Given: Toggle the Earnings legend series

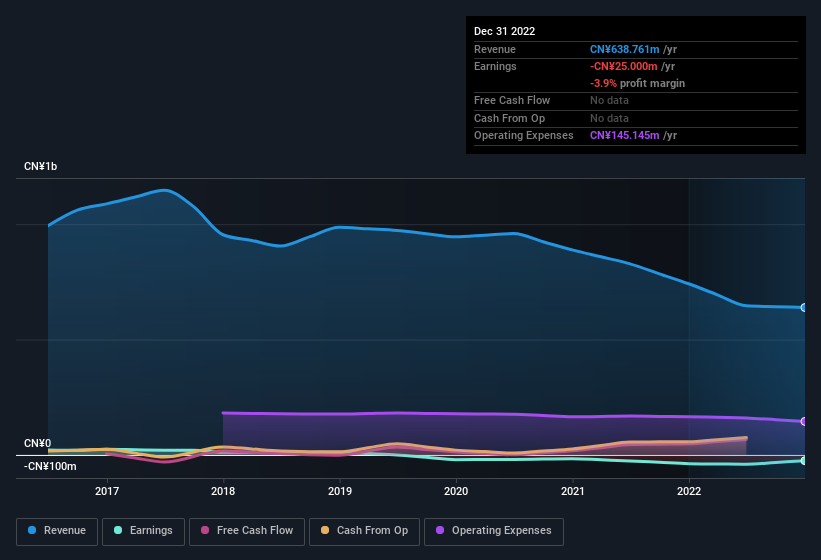Looking at the screenshot, I should [x=143, y=531].
